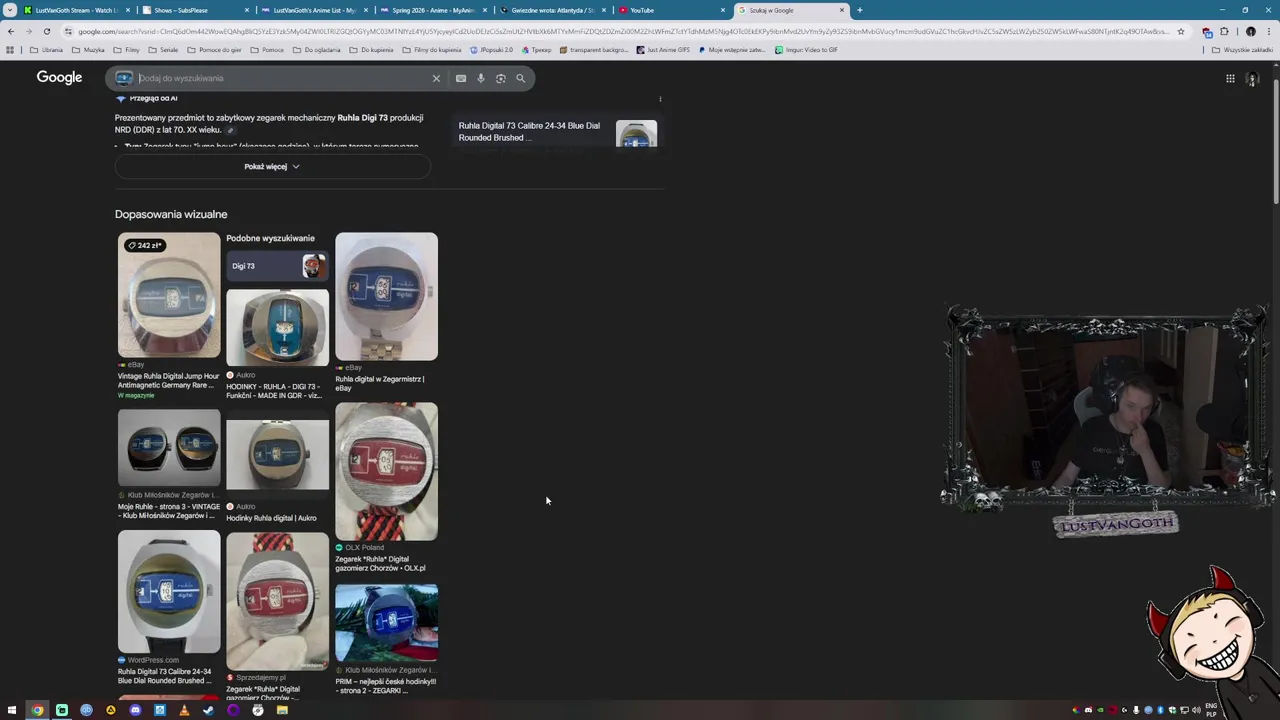
Task: Open the tab search dropdown arrow
Action: [x=10, y=10]
